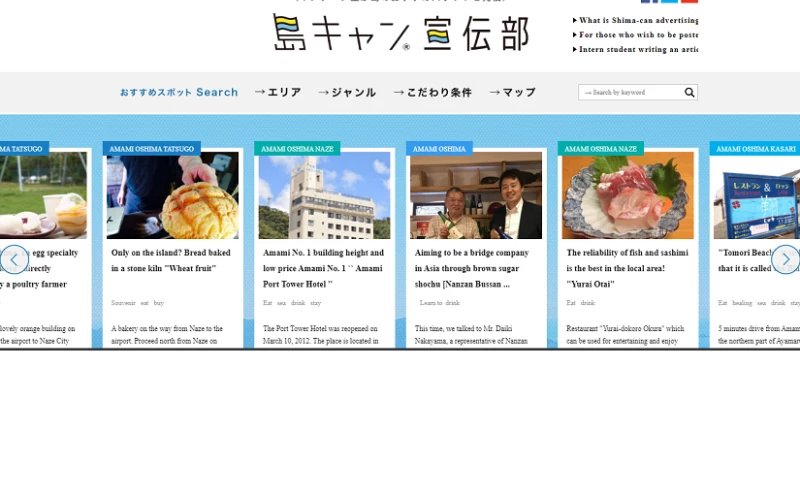Click sea tag on hotel card

tap(281, 303)
